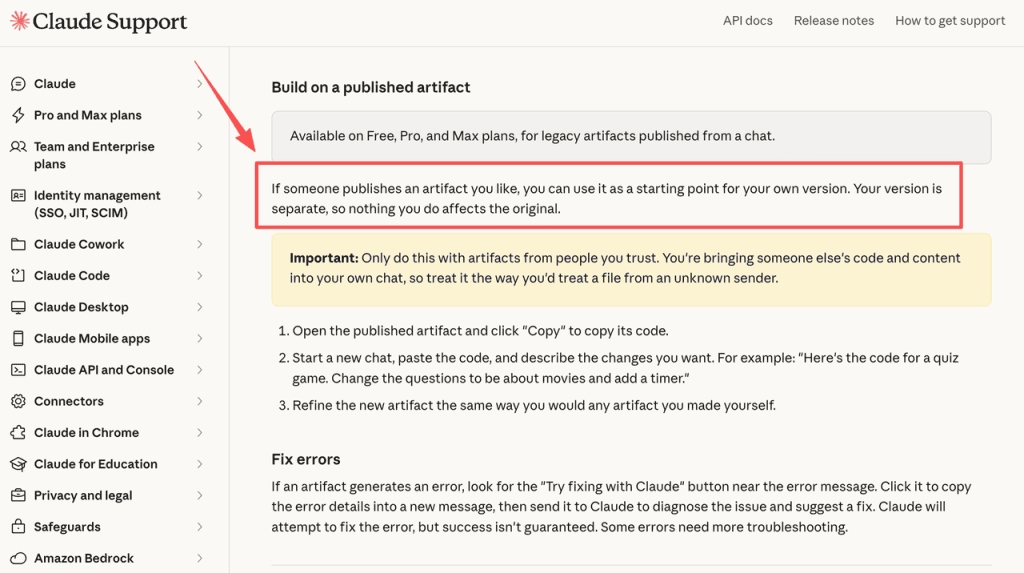Open the Claude Code category

pos(72,276)
